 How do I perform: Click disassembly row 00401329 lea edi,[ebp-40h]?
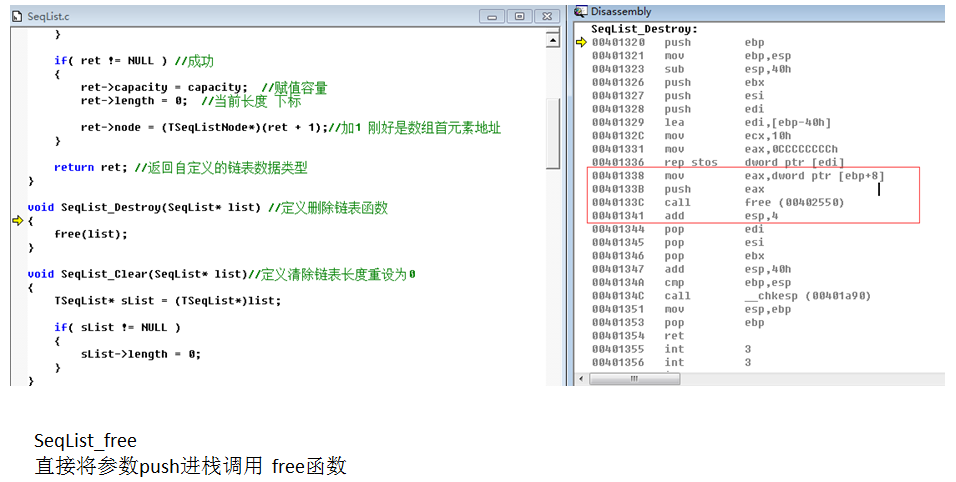(712, 122)
